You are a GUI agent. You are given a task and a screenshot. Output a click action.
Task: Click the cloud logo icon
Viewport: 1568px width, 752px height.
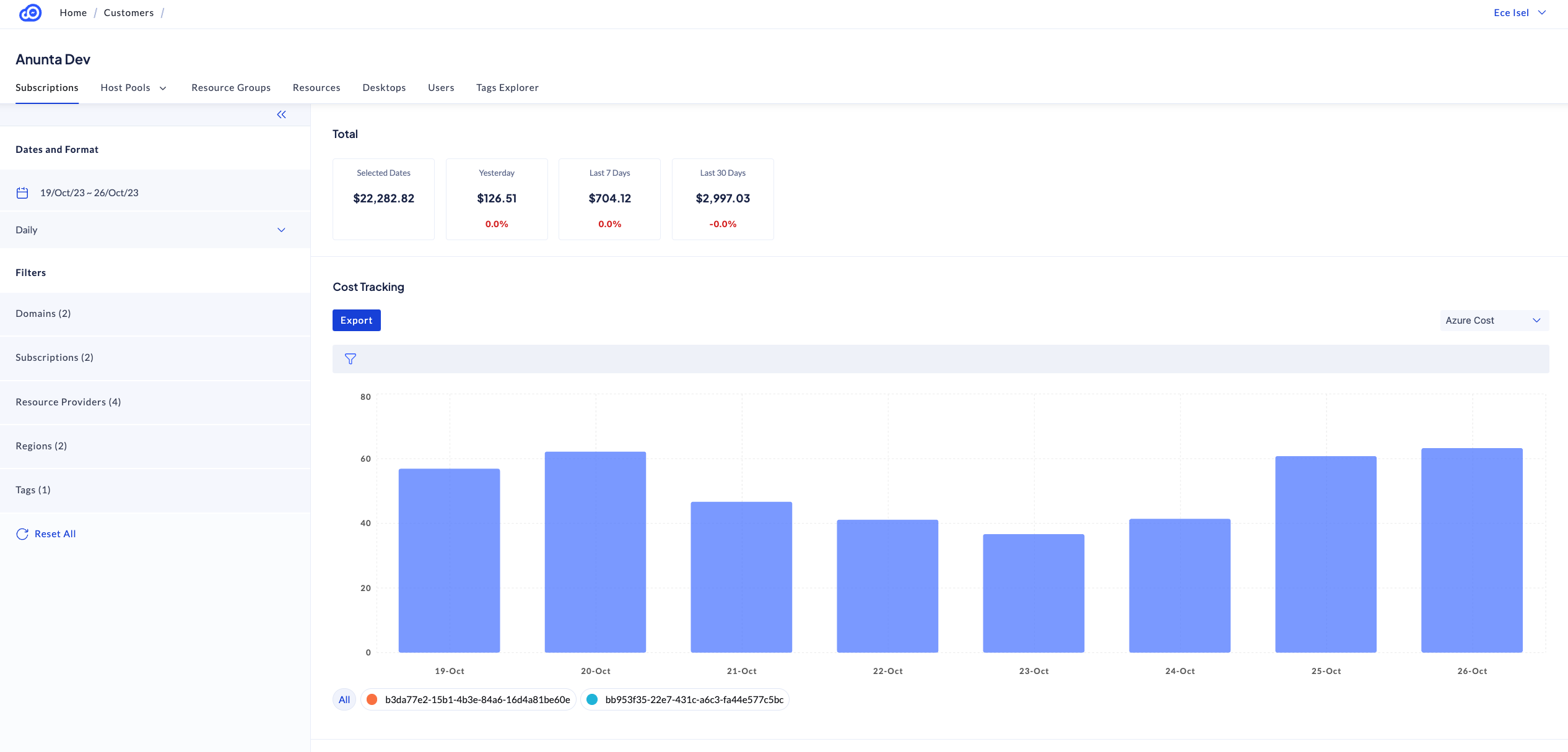30,12
